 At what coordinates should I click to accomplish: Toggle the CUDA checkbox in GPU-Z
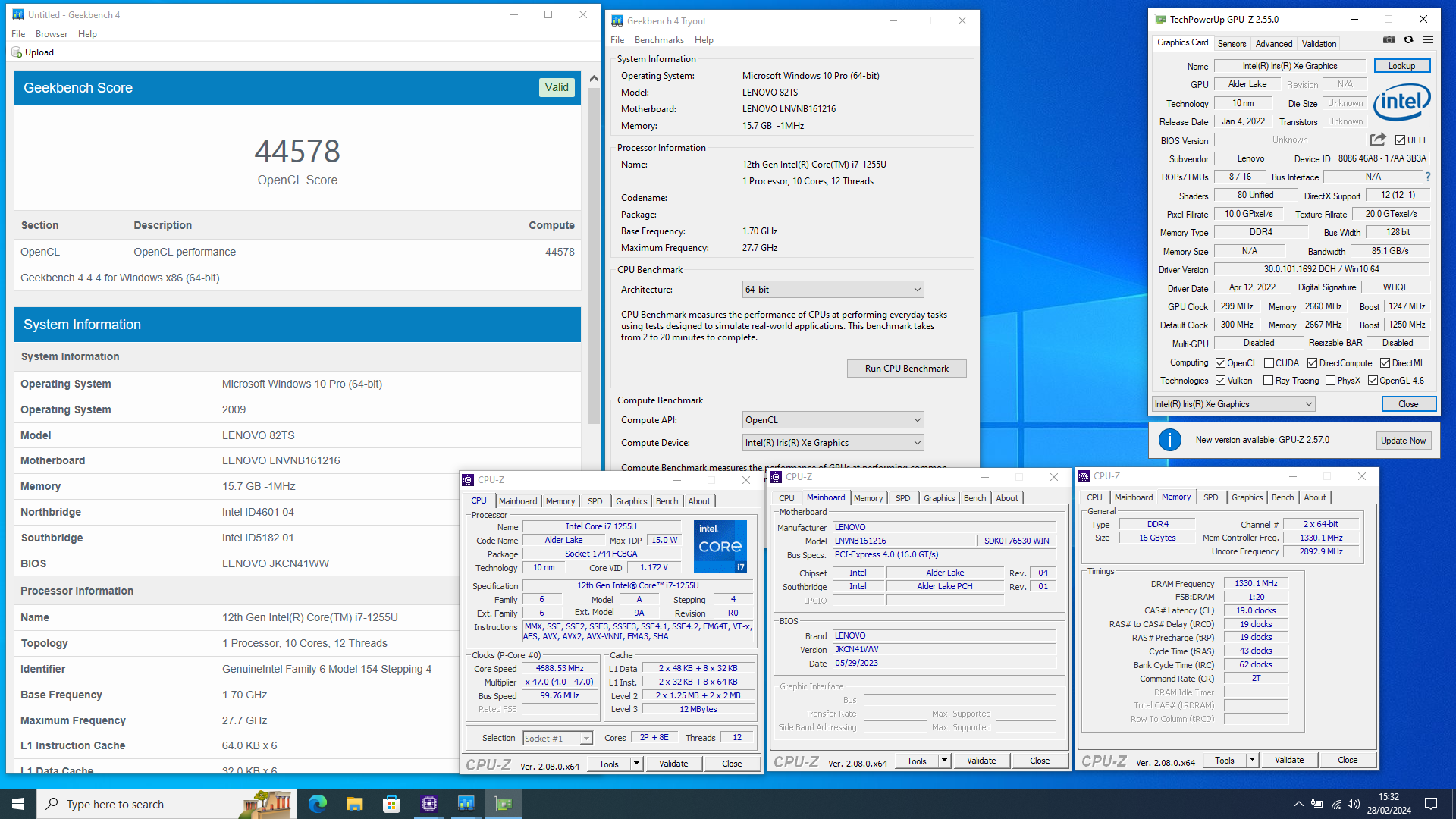tap(1269, 363)
